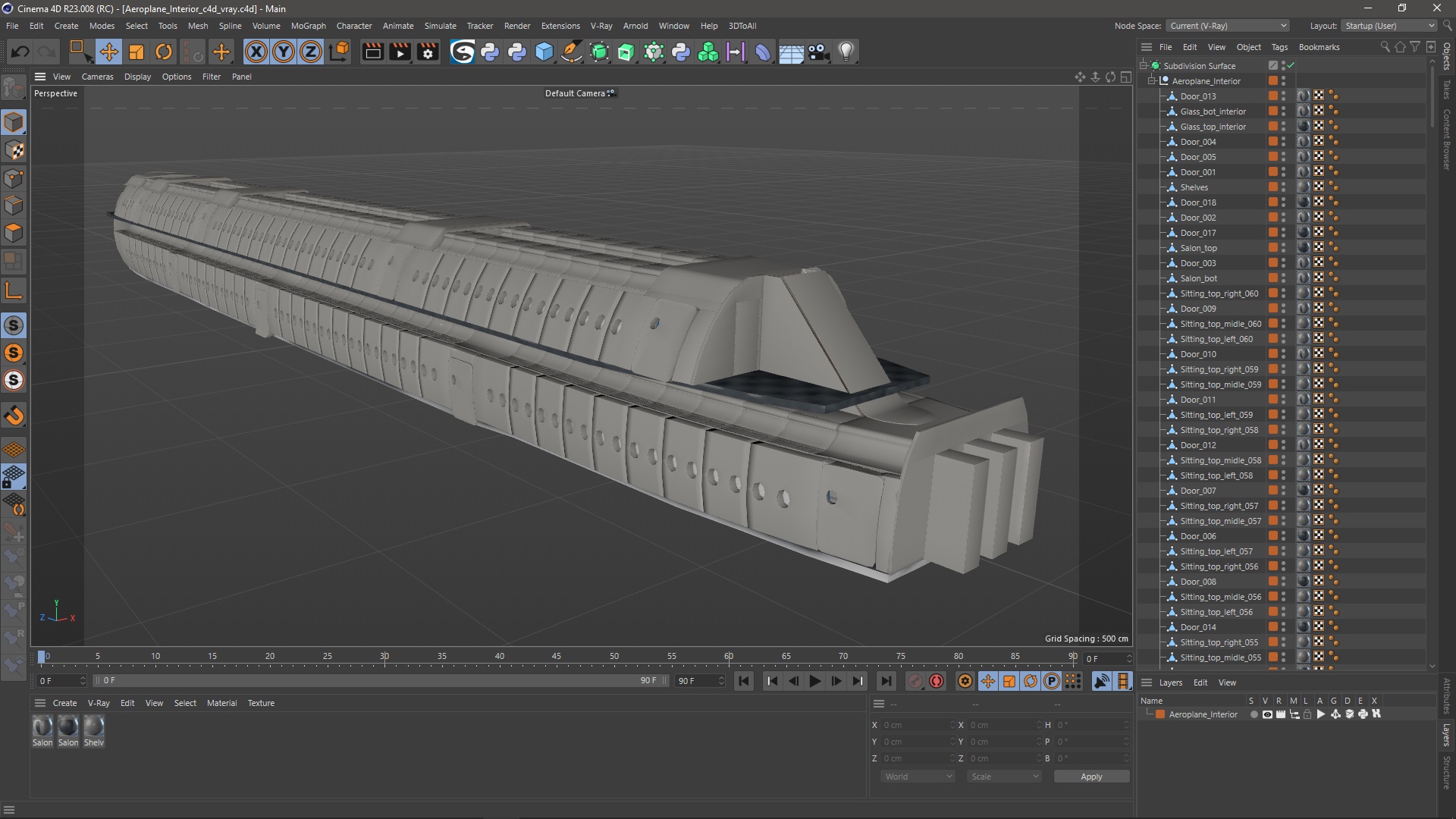Open Live Selection tool
This screenshot has height=819, width=1456.
tap(80, 52)
